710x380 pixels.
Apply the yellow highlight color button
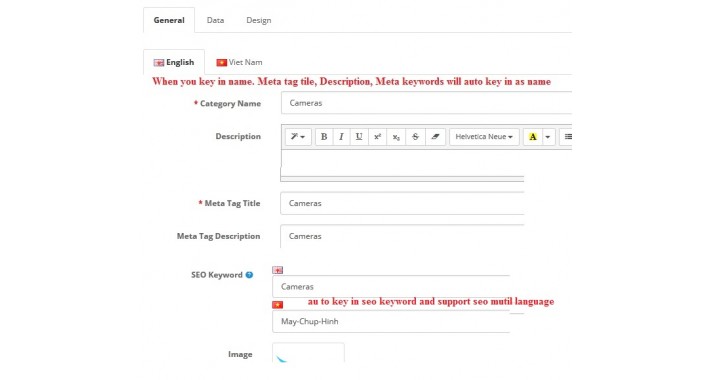pyautogui.click(x=532, y=136)
